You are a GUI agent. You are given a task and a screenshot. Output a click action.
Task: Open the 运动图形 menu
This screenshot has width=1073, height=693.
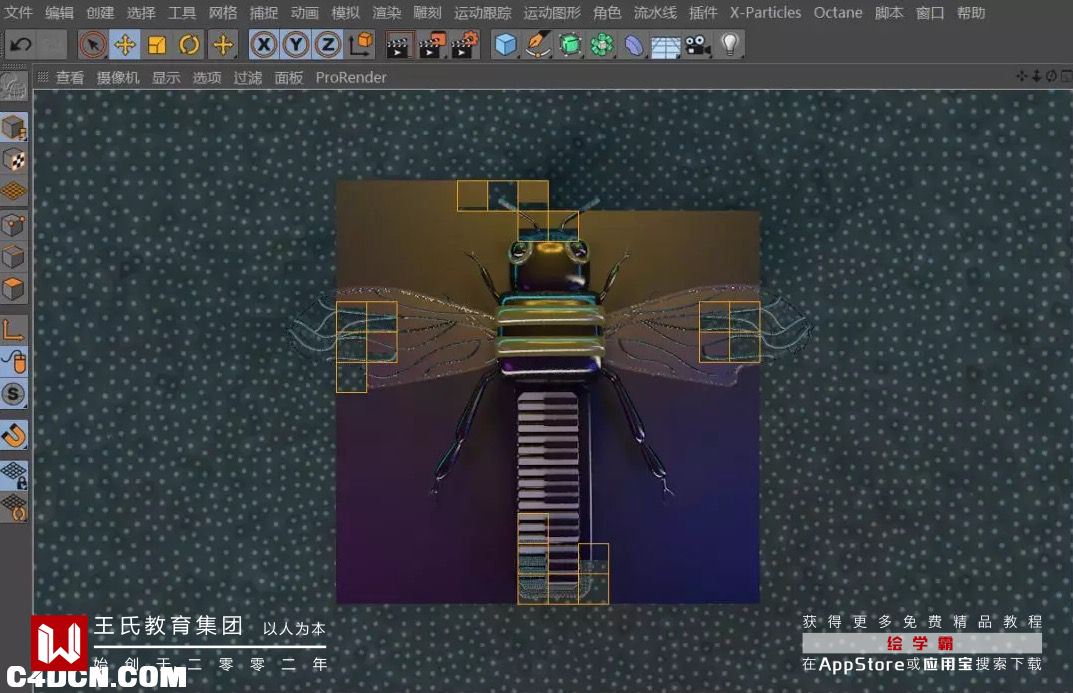click(552, 12)
